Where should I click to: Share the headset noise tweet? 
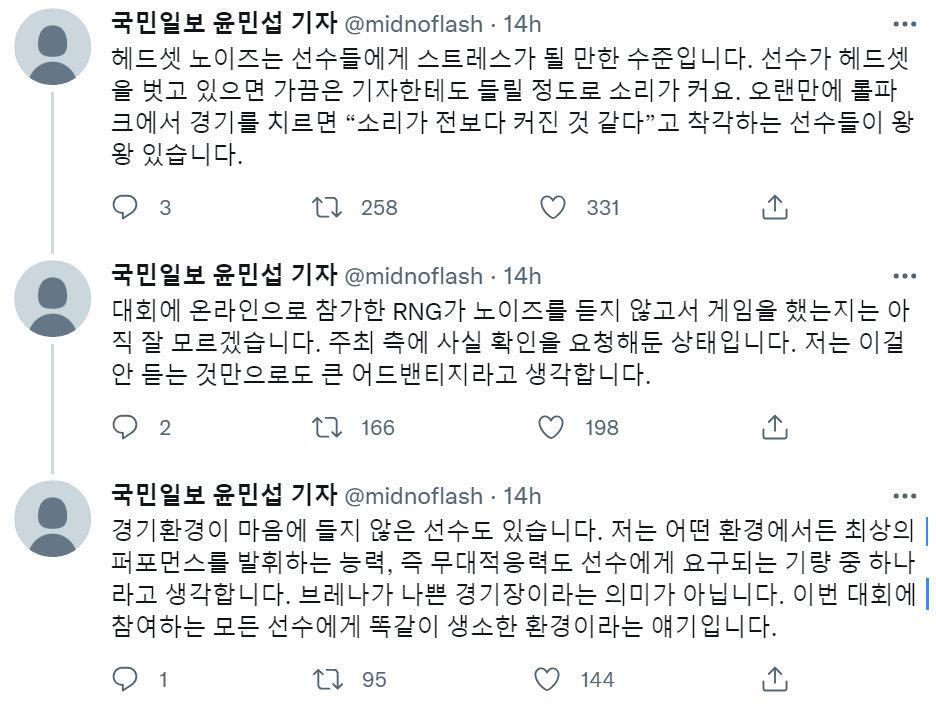coord(773,207)
